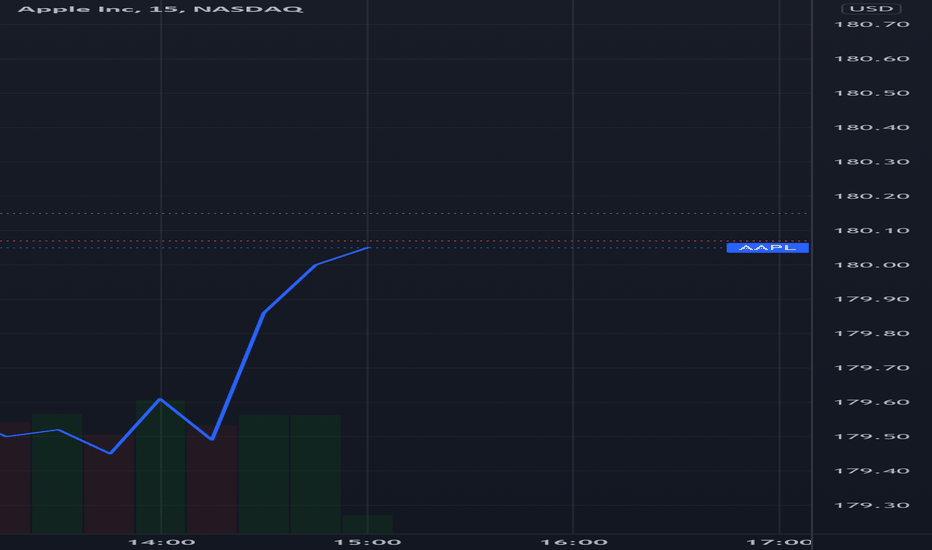Click the blue AAPL price label

(x=767, y=248)
